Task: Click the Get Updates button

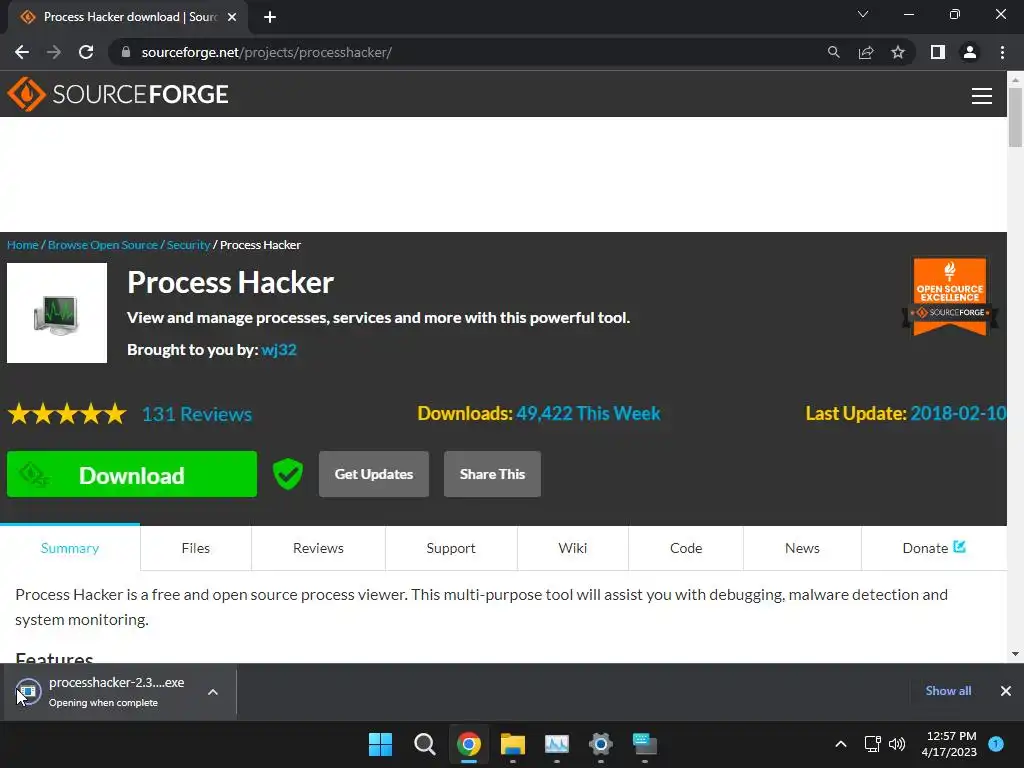Action: 374,474
